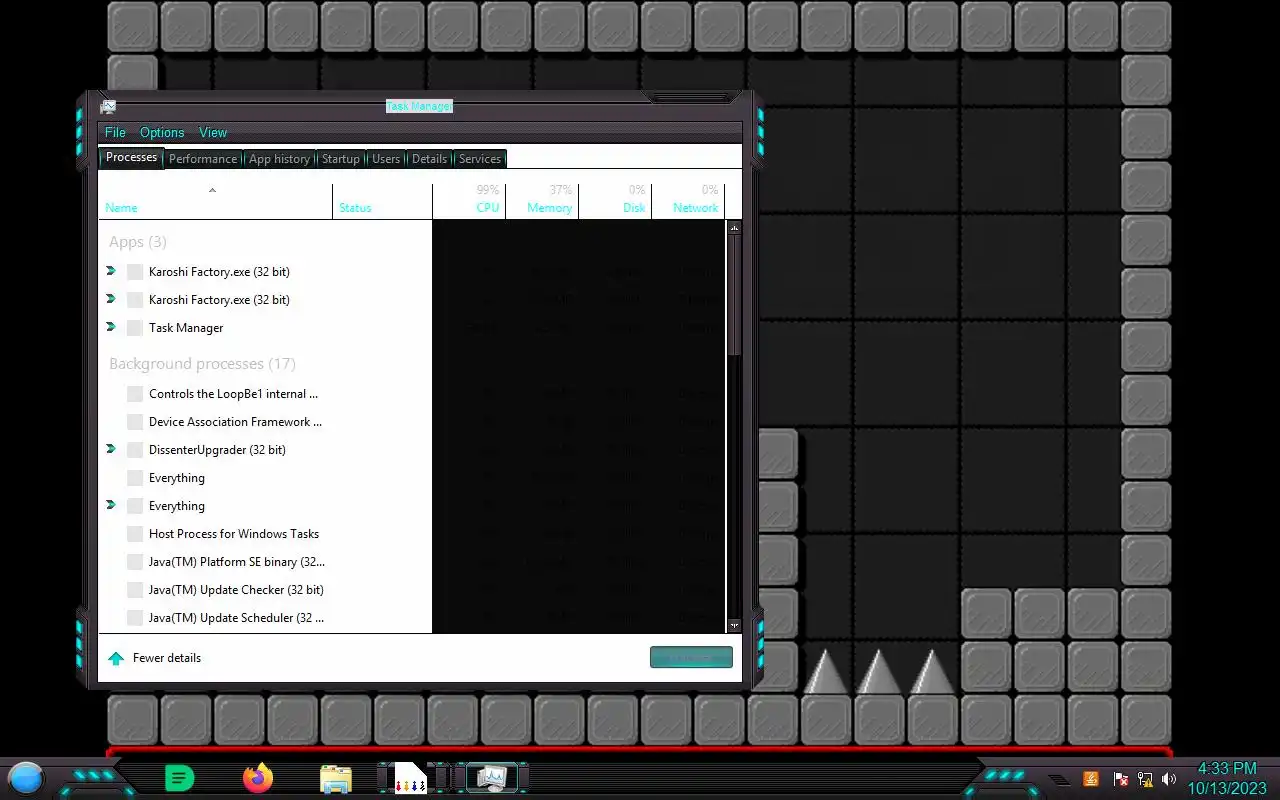Sort by the Disk column header

pos(615,201)
